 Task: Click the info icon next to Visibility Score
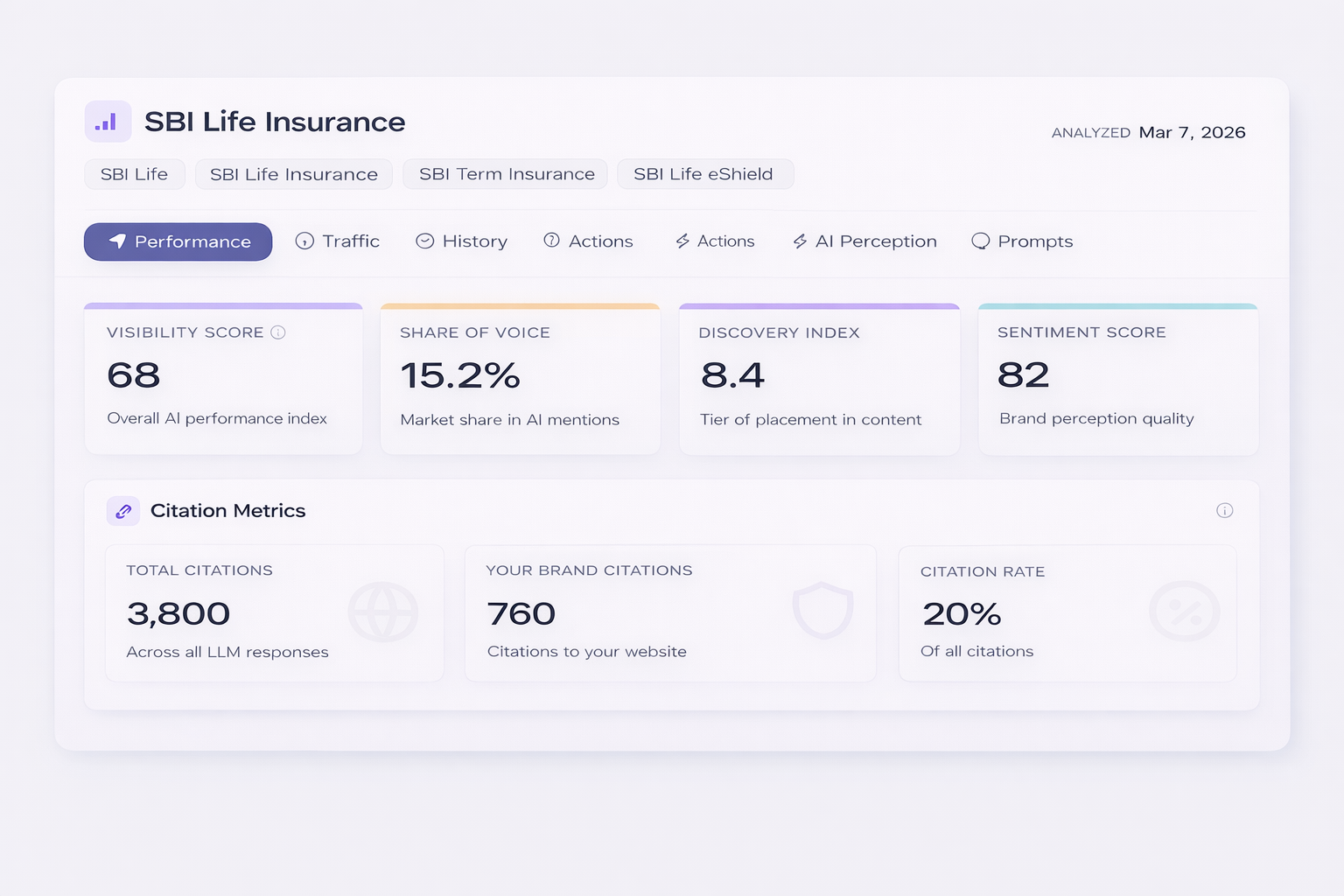(278, 332)
